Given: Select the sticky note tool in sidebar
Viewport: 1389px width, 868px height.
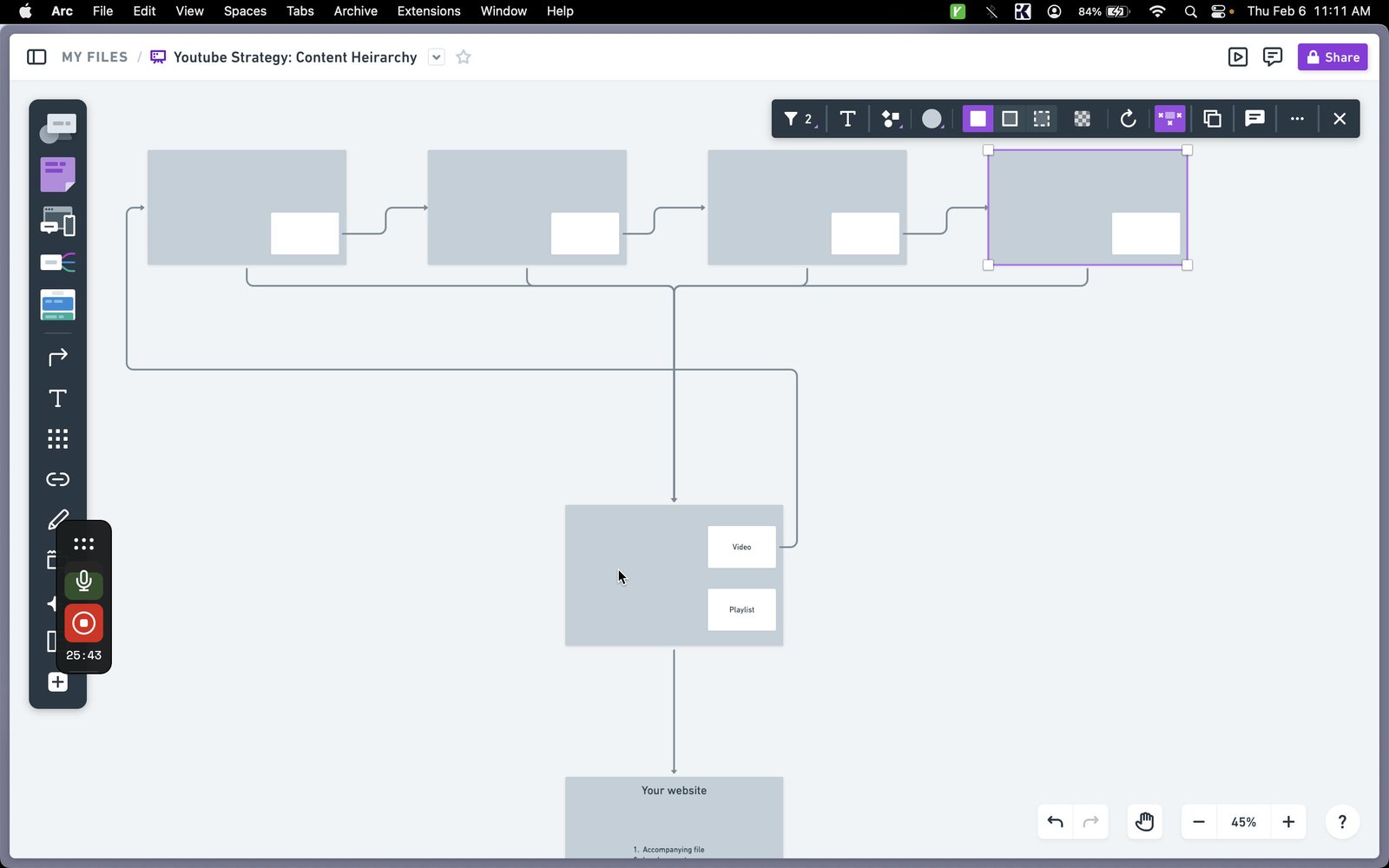Looking at the screenshot, I should (x=57, y=174).
